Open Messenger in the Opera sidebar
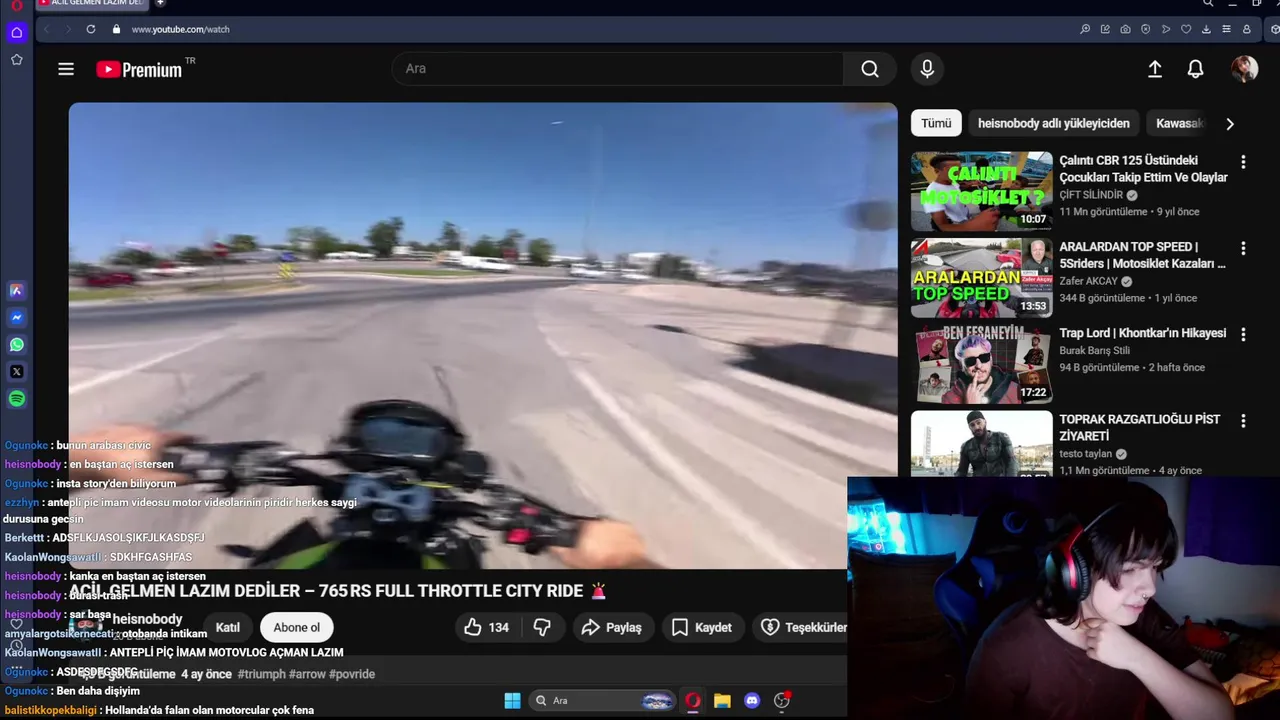The image size is (1280, 720). [x=17, y=318]
